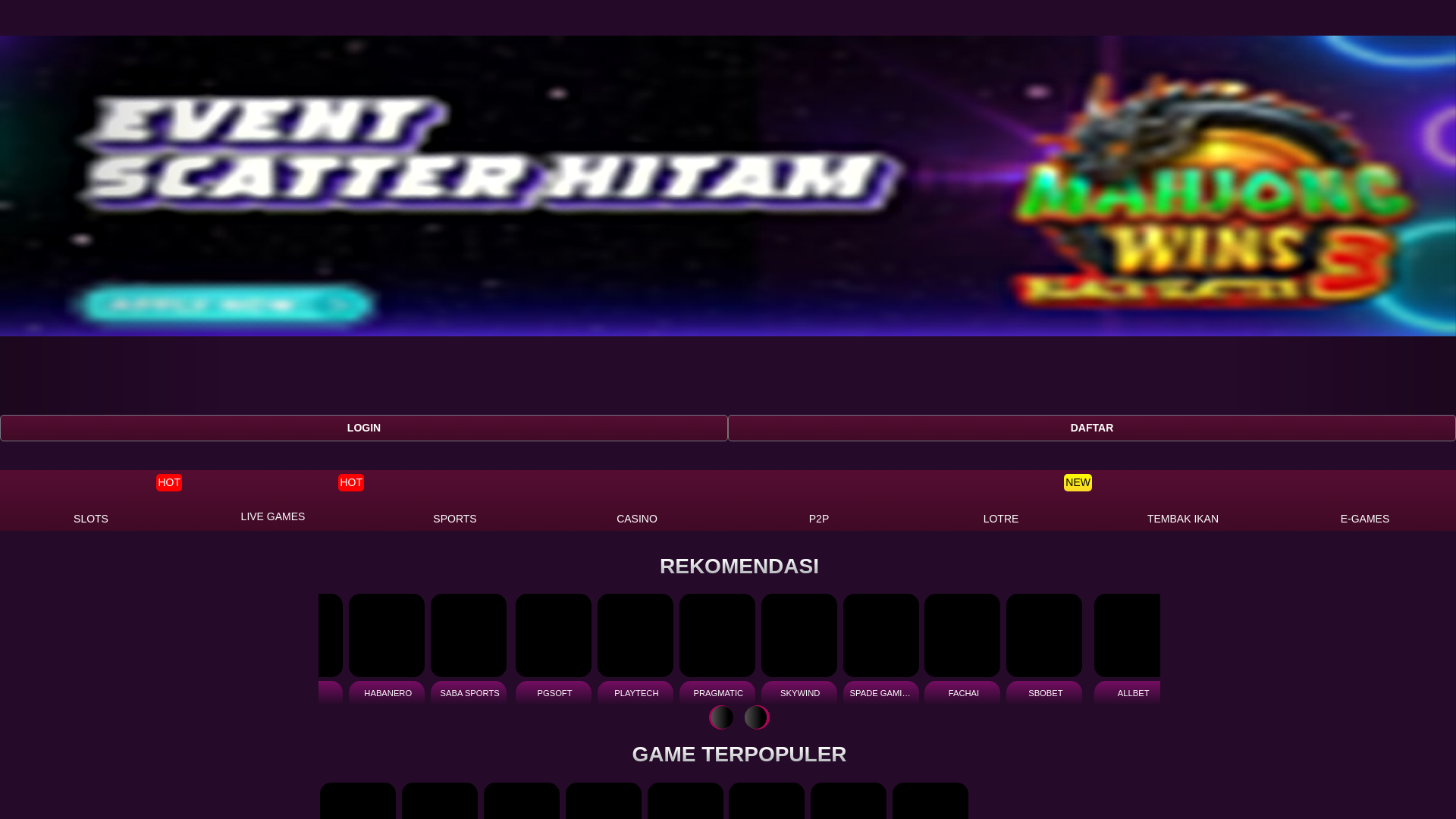Click the SBOBET label
The image size is (1456, 819).
tap(1045, 693)
